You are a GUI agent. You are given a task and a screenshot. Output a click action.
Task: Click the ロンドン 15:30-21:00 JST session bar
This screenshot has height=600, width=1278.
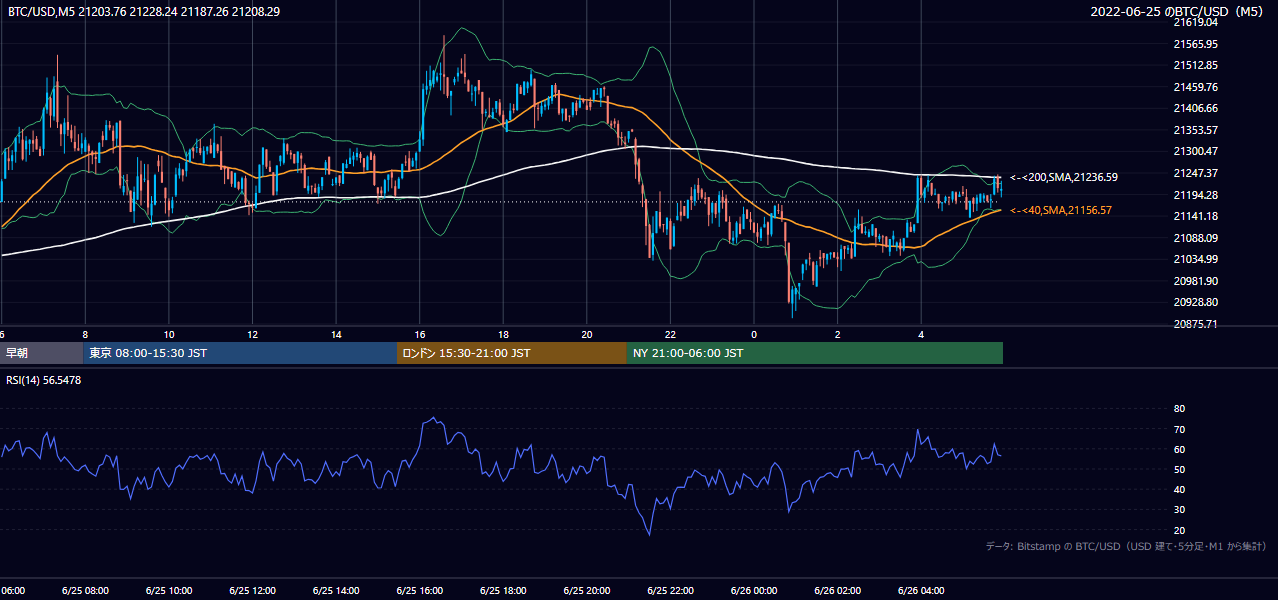tap(512, 353)
